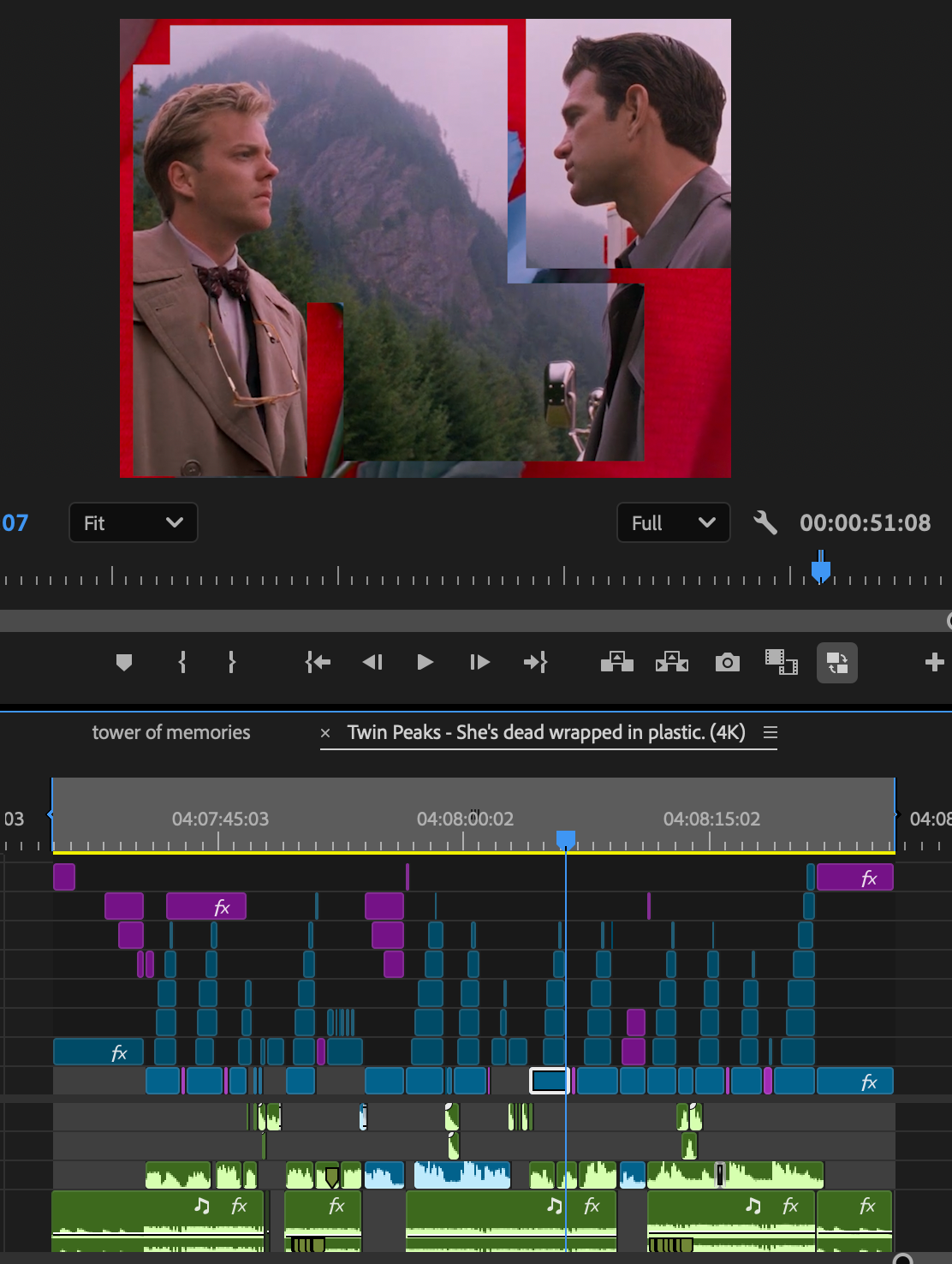This screenshot has height=1264, width=952.
Task: Switch to tower of memories sequence tab
Action: (171, 732)
